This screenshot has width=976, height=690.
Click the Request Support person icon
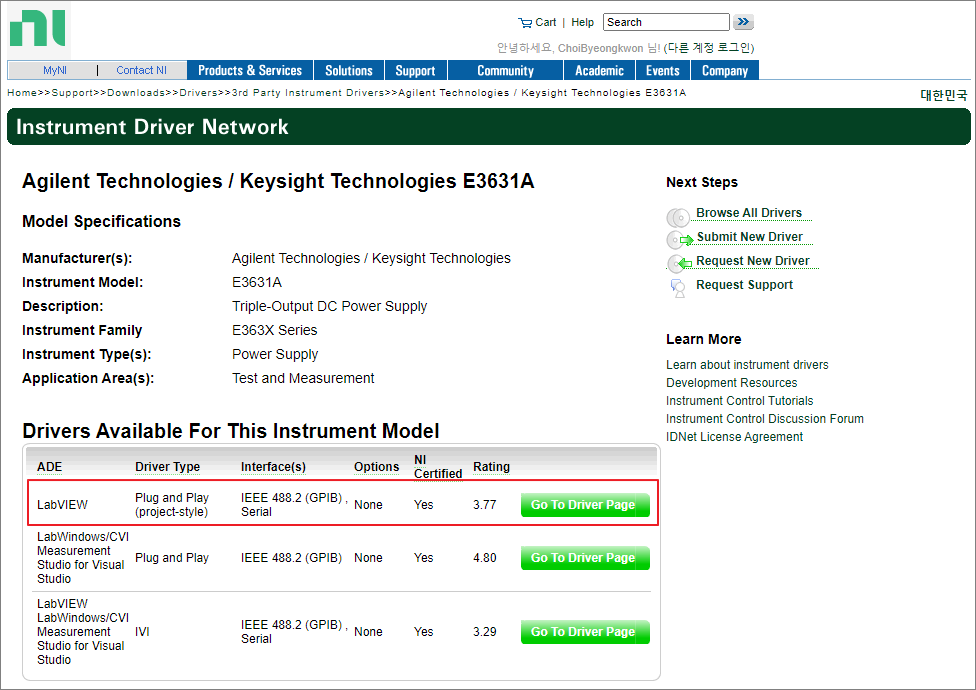(678, 288)
